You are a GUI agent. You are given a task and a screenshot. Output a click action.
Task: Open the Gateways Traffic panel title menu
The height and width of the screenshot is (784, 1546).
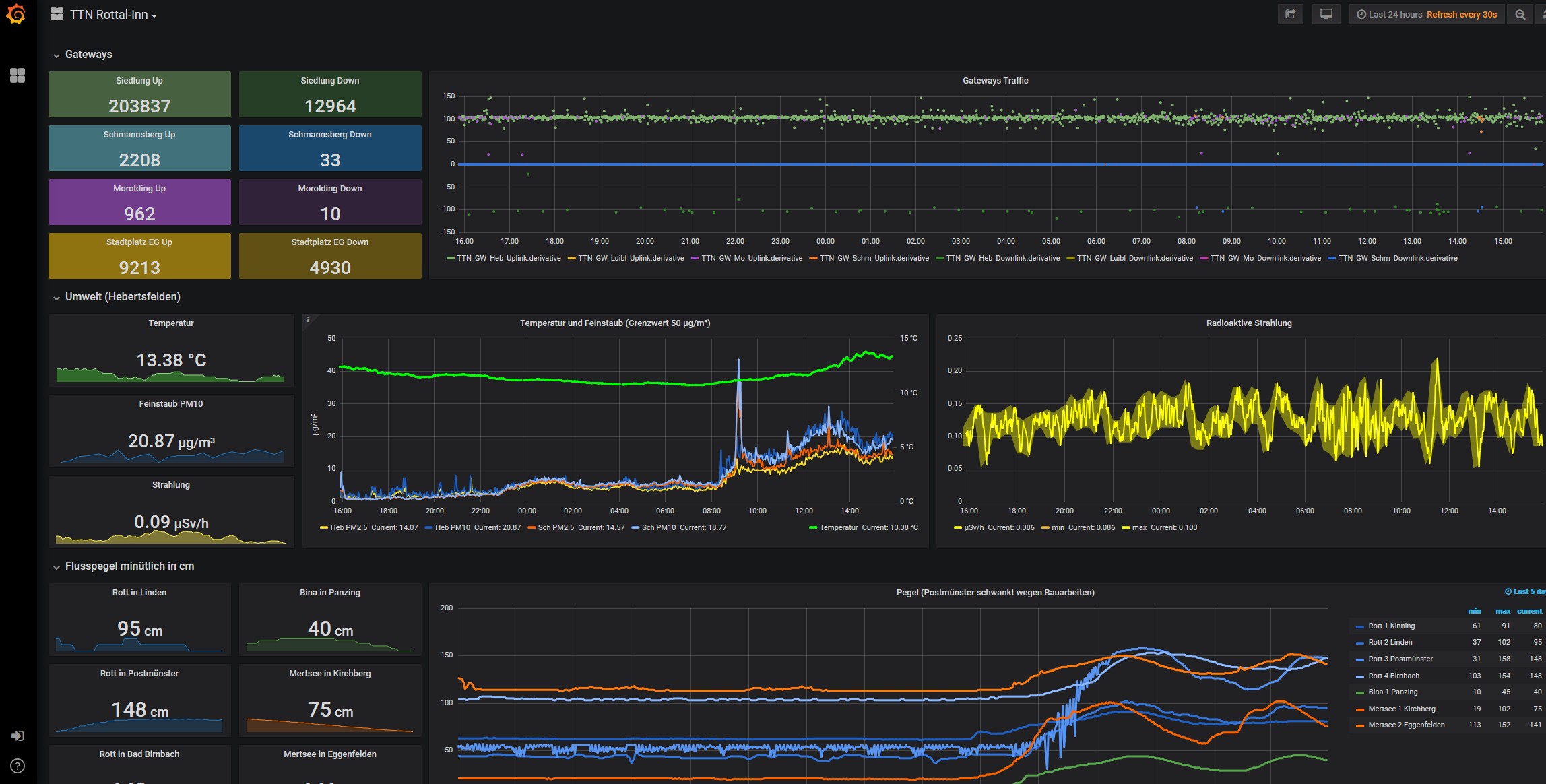(x=995, y=80)
